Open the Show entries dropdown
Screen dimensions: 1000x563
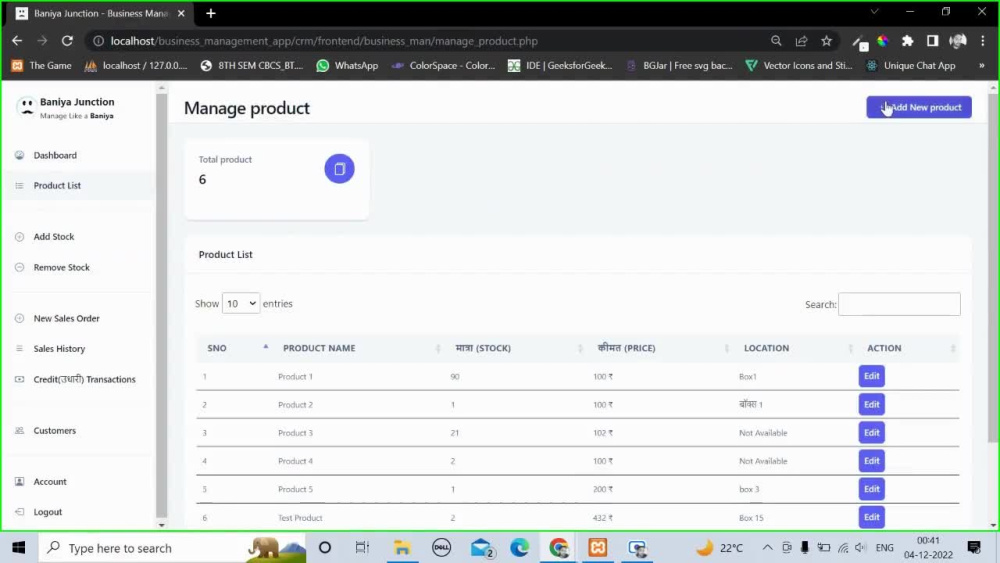[x=240, y=303]
